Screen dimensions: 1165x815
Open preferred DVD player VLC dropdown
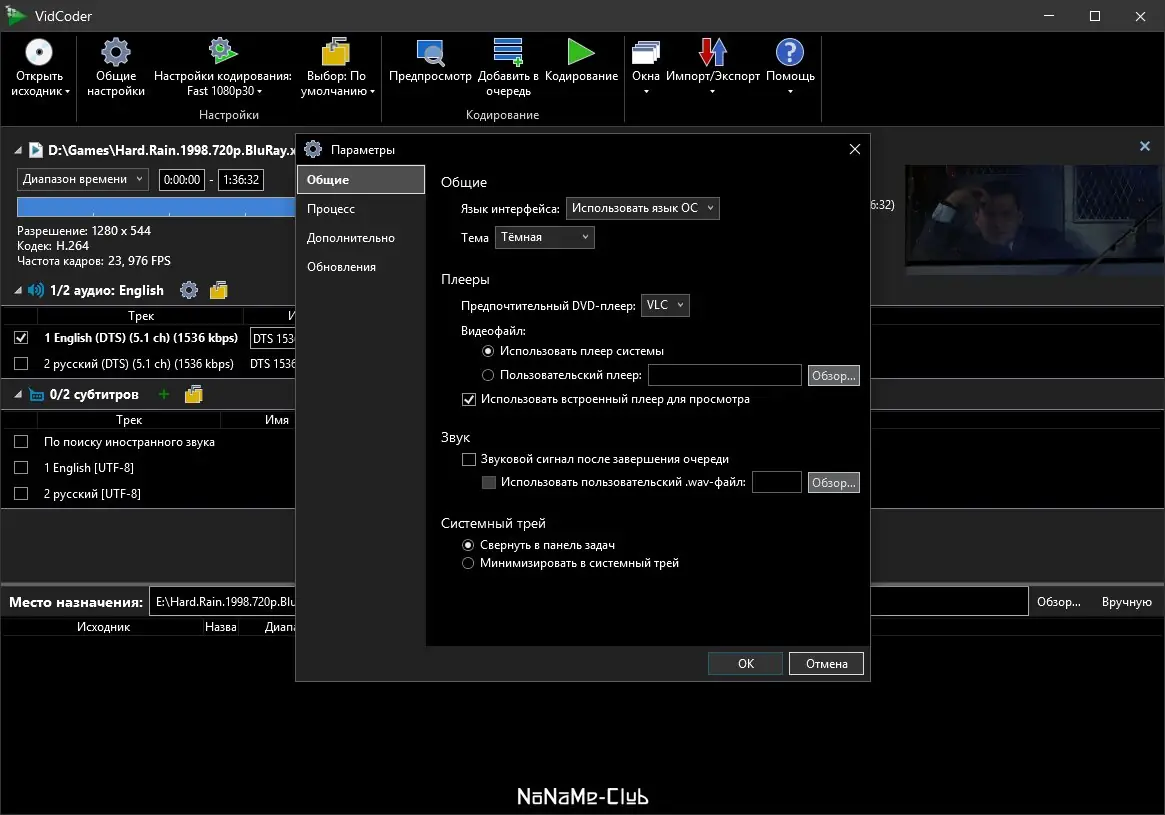665,305
